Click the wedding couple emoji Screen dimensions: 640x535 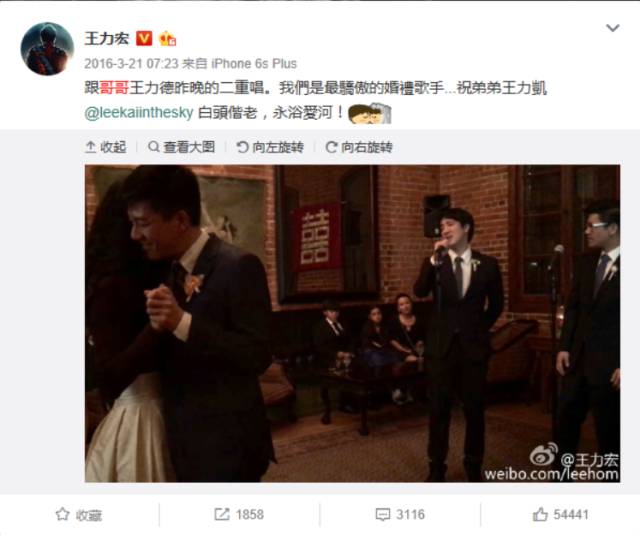370,113
